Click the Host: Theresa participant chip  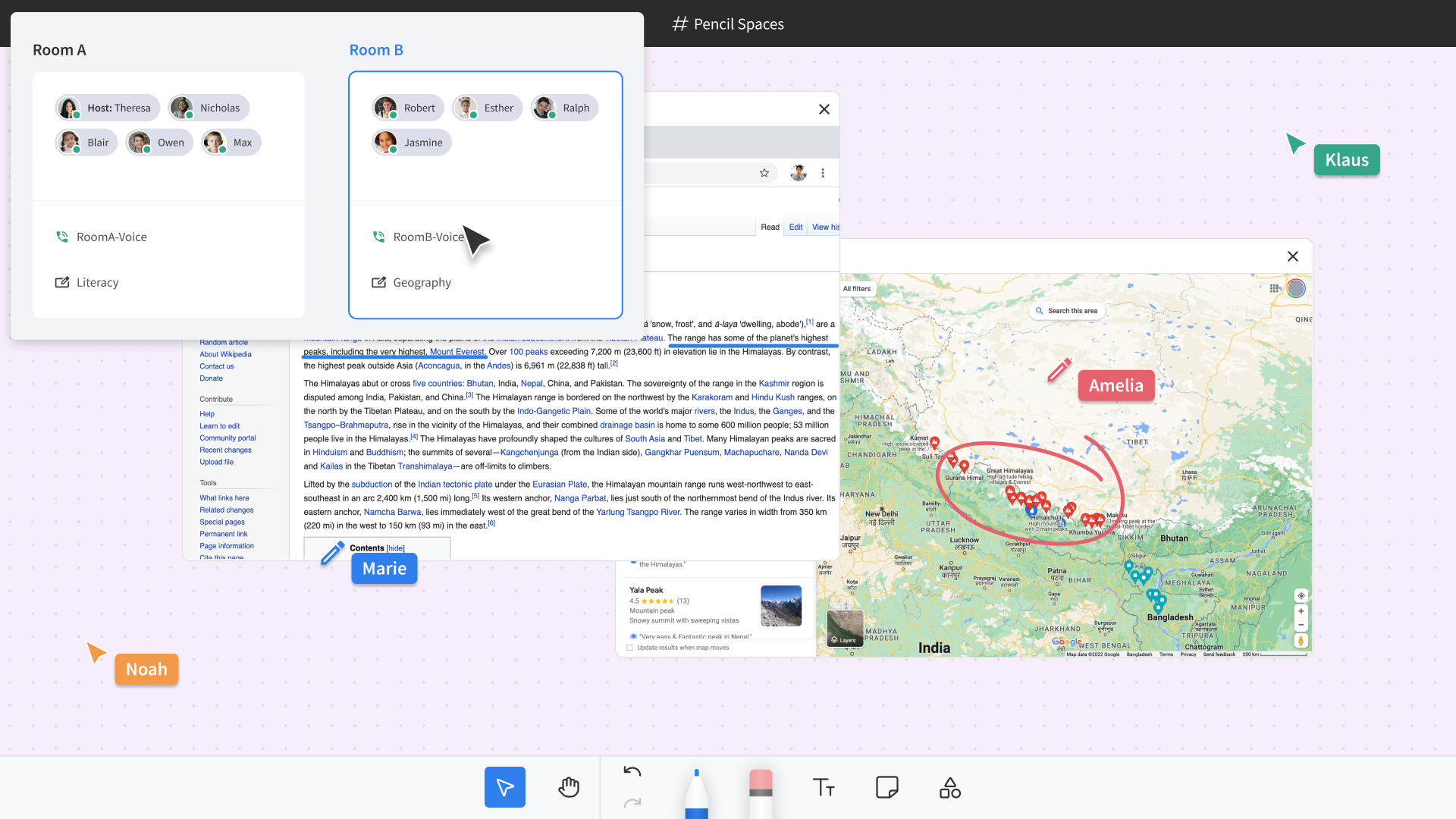click(107, 108)
